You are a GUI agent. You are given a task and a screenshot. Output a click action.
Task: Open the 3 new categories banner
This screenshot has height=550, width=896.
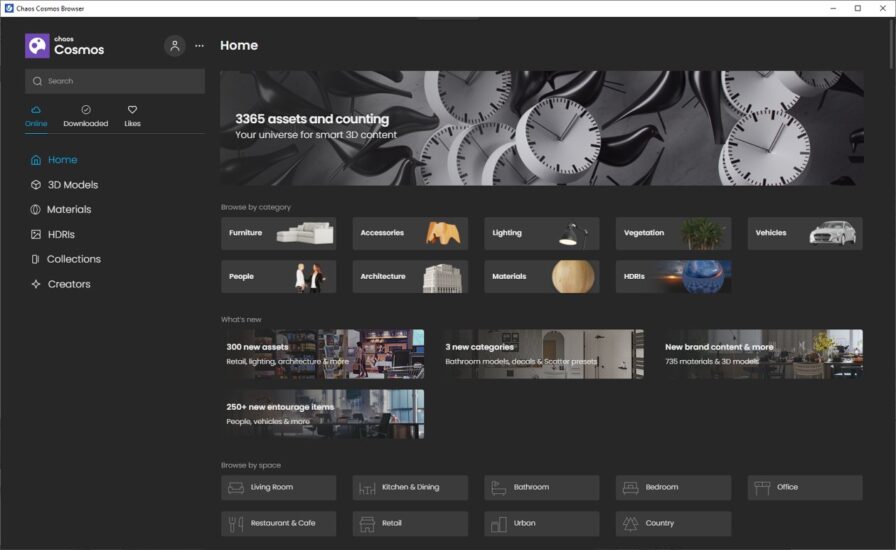(542, 354)
